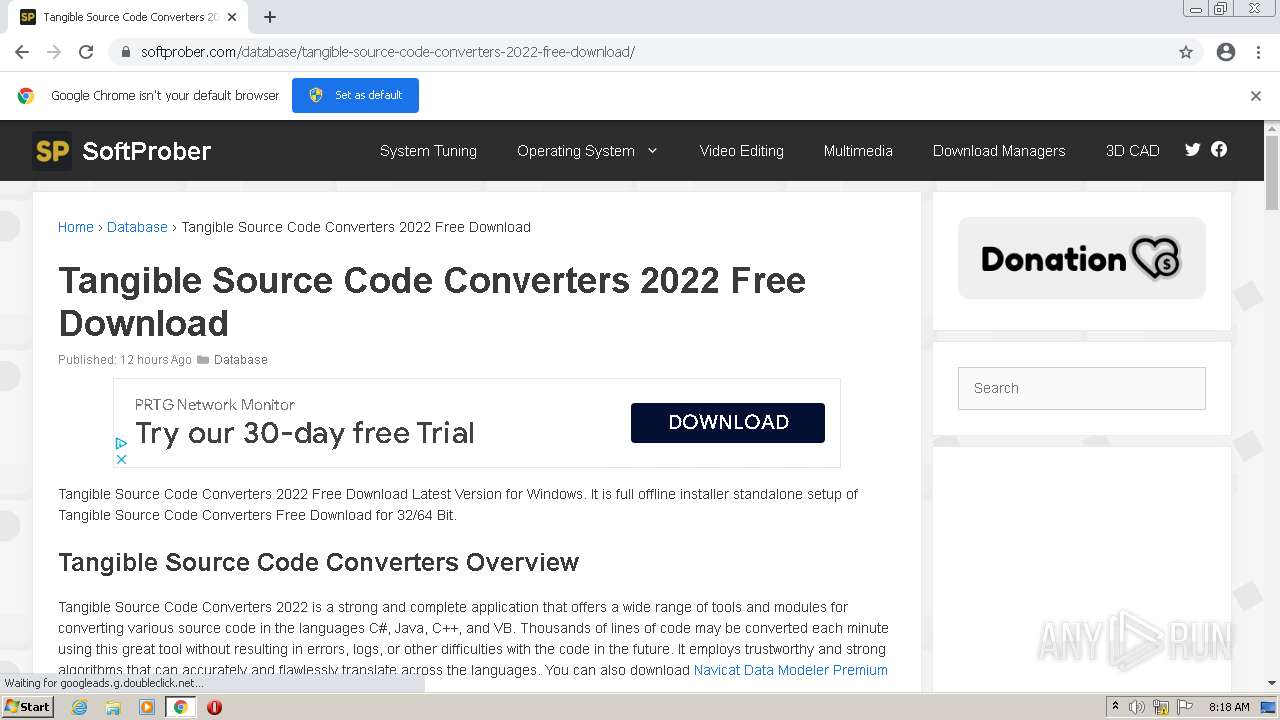The height and width of the screenshot is (720, 1280).
Task: Open File Explorer from taskbar
Action: tap(113, 707)
